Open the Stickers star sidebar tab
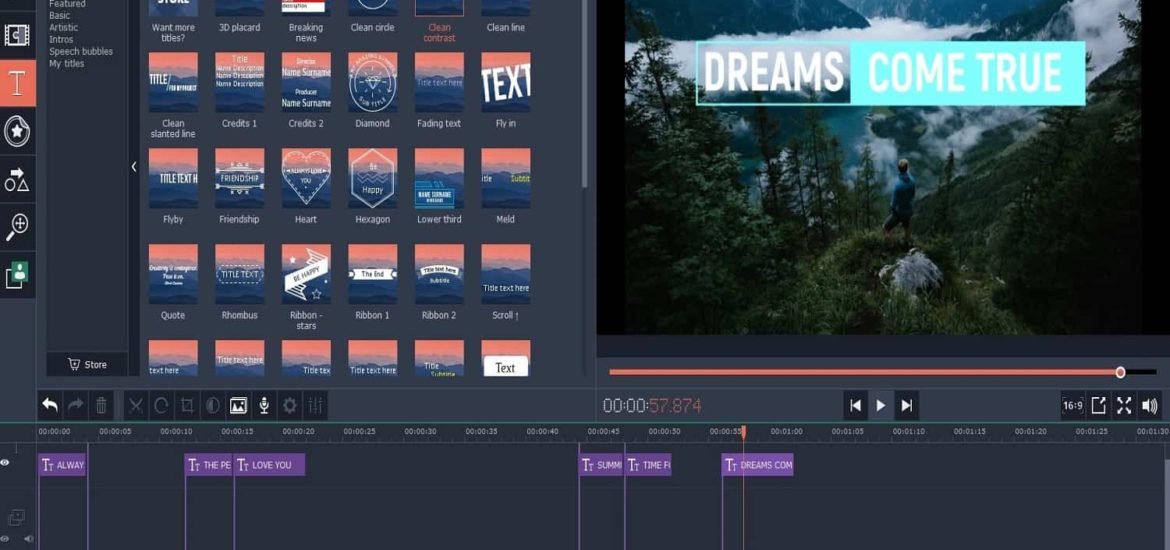The image size is (1170, 550). (x=17, y=131)
